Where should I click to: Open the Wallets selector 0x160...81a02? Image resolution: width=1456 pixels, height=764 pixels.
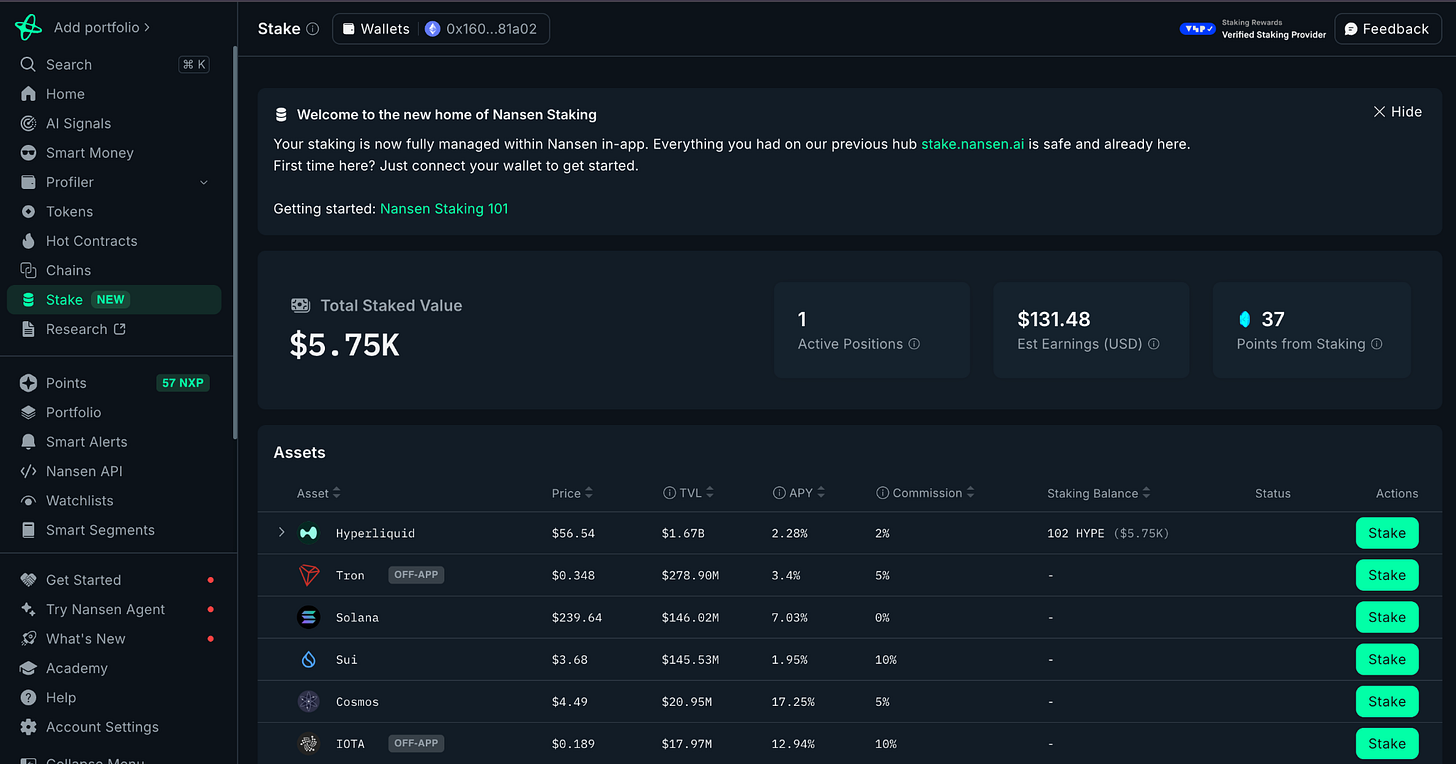(441, 29)
